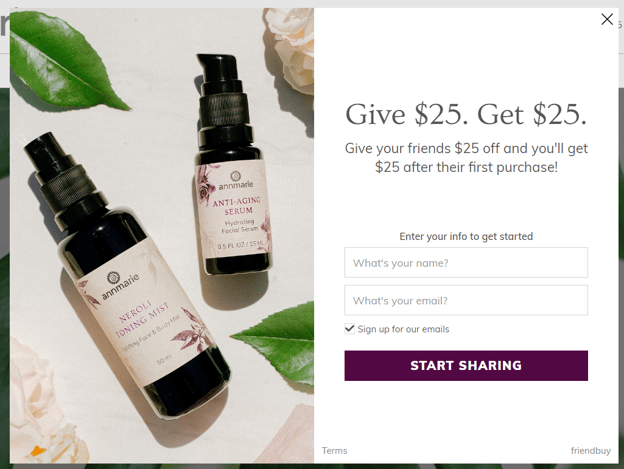The height and width of the screenshot is (469, 624).
Task: Click the white rose at the top of the photo
Action: click(x=290, y=50)
